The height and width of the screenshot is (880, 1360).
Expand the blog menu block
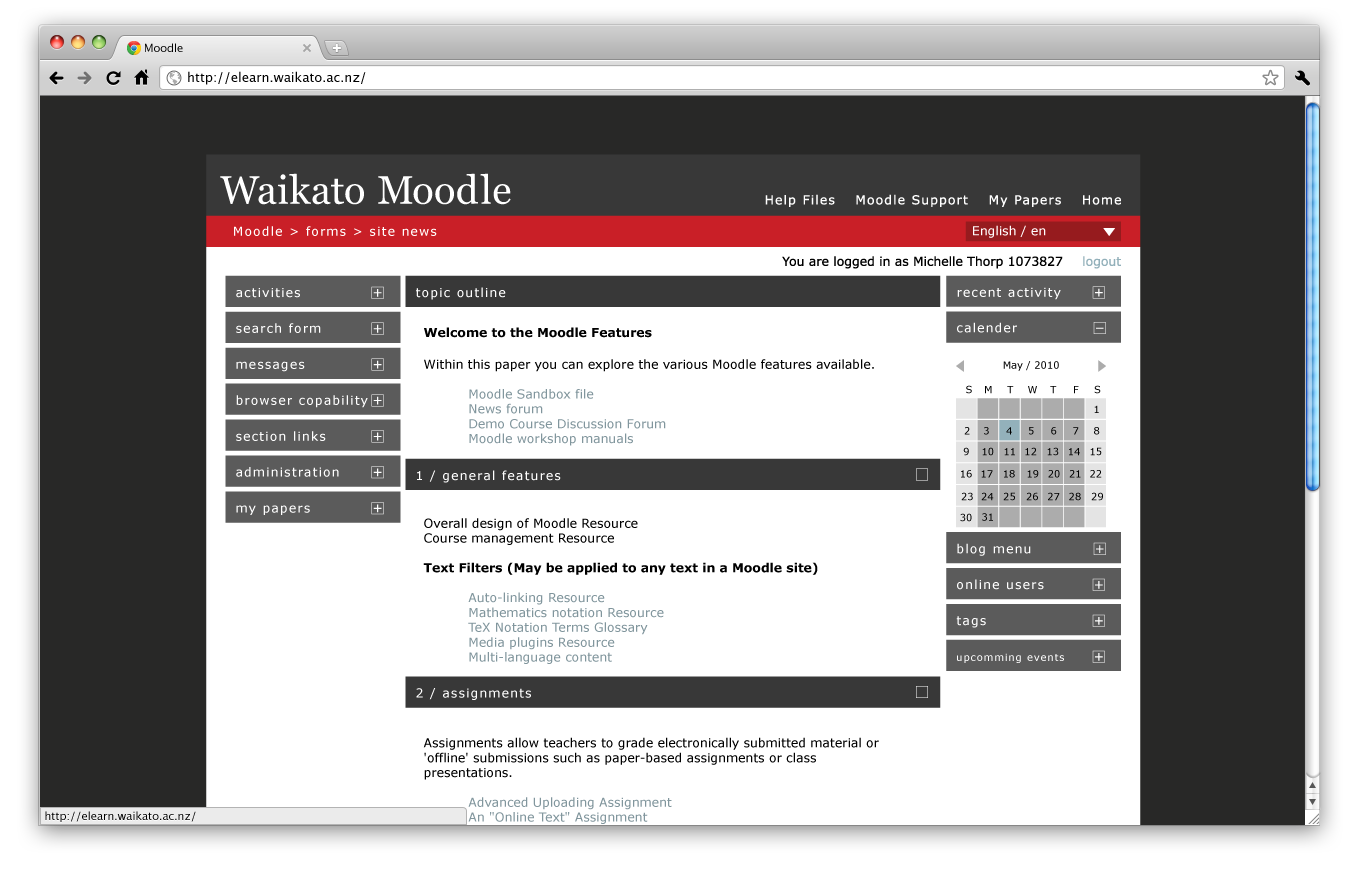pos(1099,549)
